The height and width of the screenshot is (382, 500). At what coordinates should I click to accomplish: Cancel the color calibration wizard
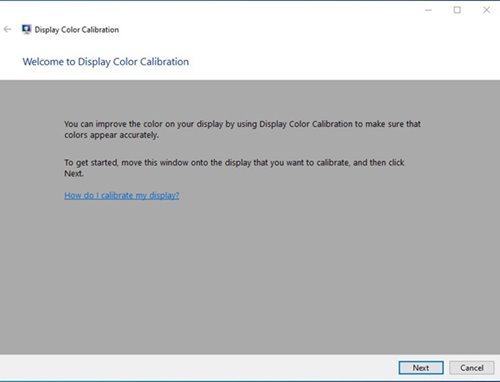pyautogui.click(x=472, y=368)
